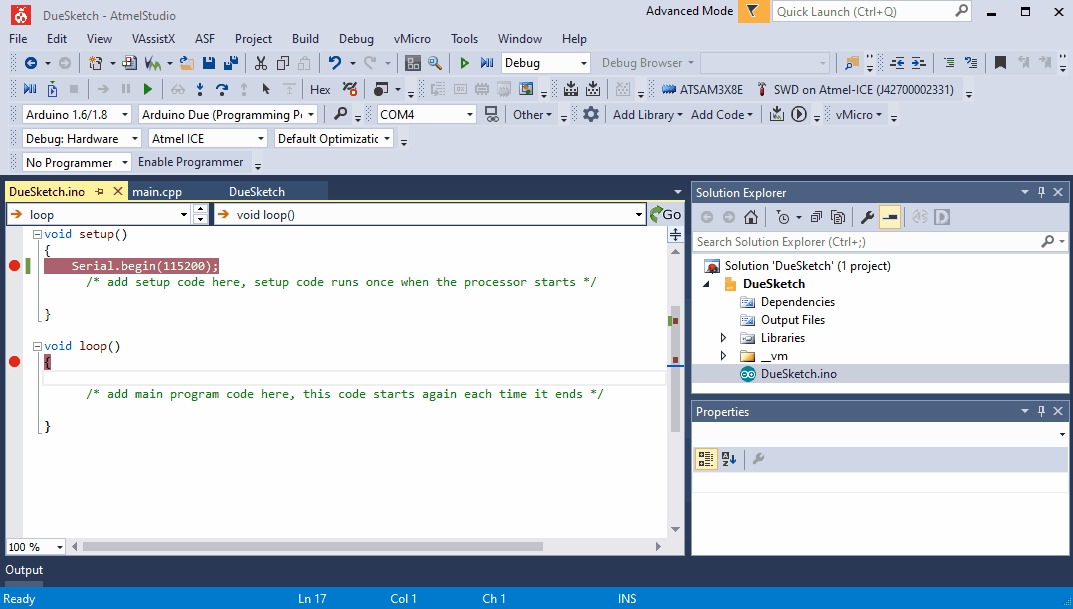Click Start Without Debugging green play icon
Viewport: 1073px width, 609px height.
tap(465, 63)
